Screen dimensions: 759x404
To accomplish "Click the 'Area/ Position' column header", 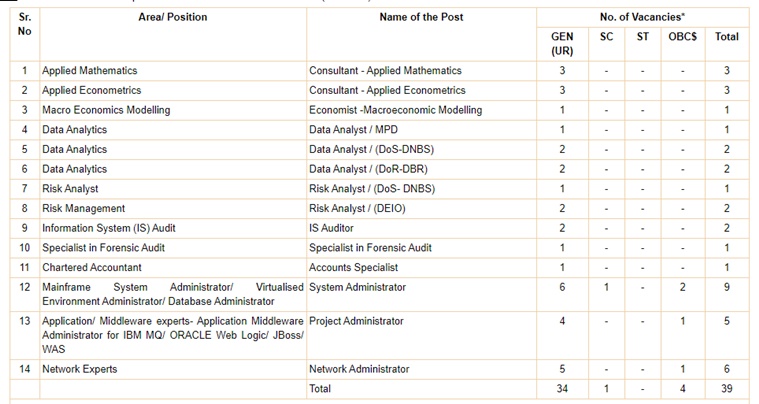I will click(x=172, y=17).
